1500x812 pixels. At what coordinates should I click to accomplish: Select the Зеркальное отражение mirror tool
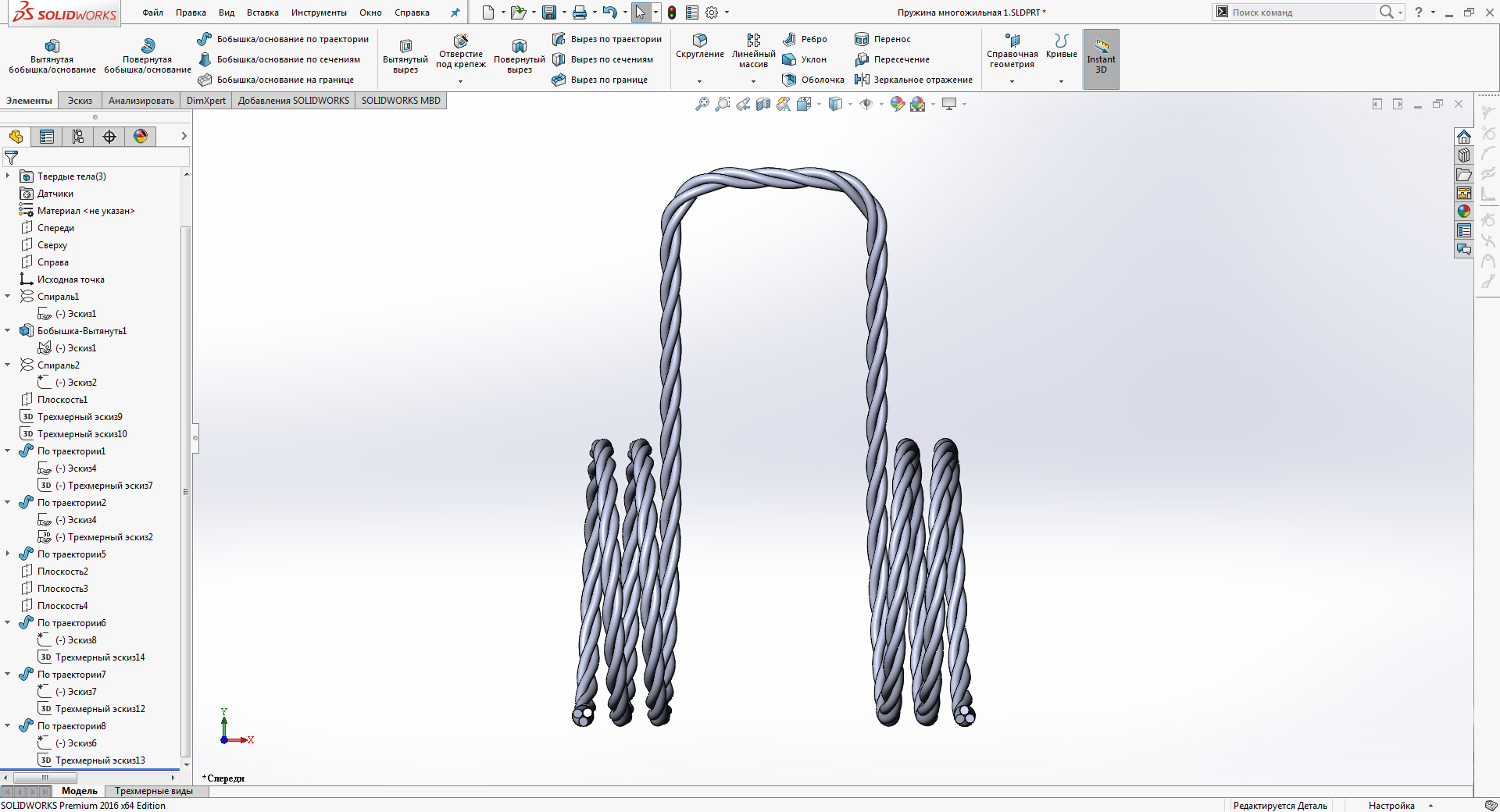point(913,80)
